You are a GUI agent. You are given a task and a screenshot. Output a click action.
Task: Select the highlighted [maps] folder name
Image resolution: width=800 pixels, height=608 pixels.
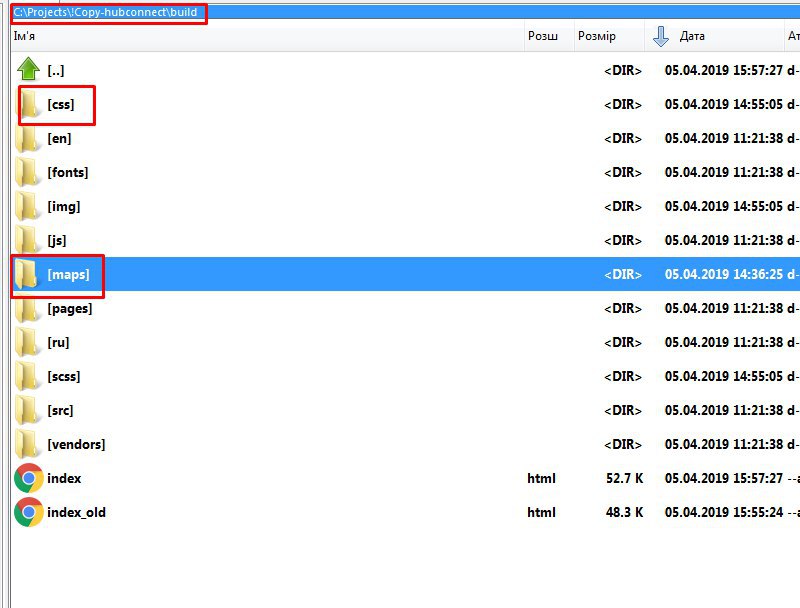tap(68, 274)
